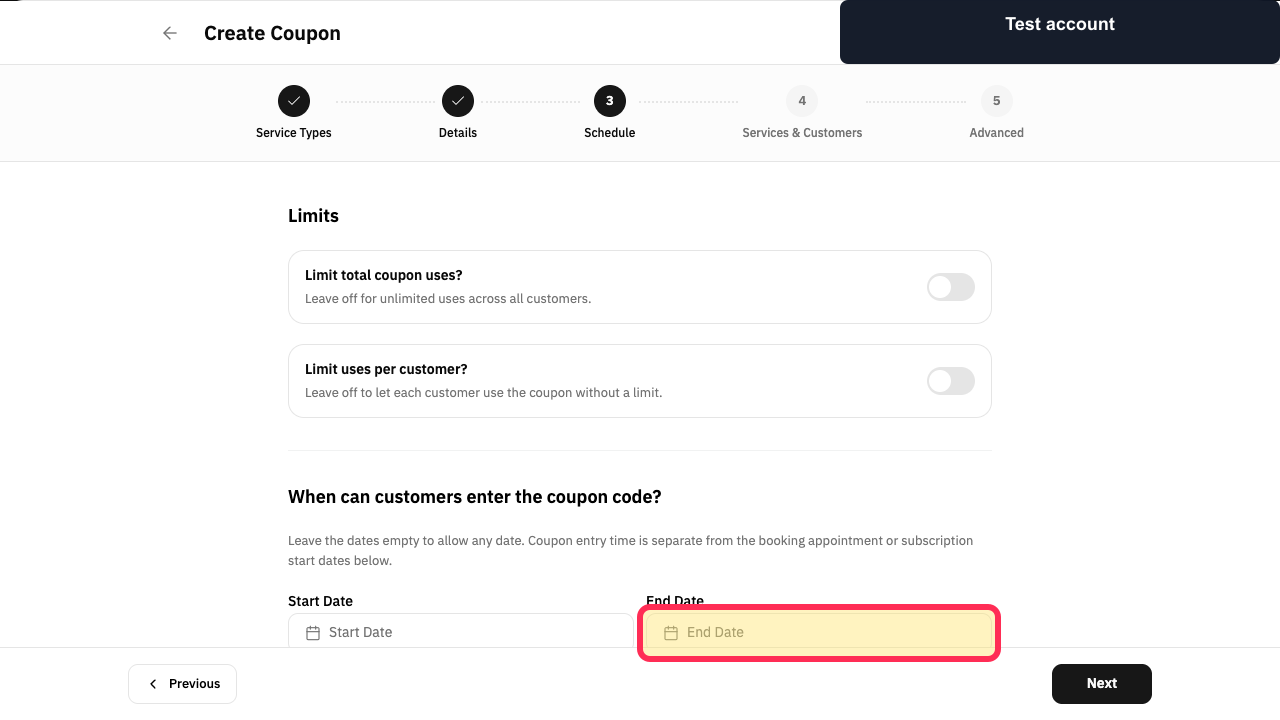The image size is (1280, 720).
Task: Open calendar icon in End Date field
Action: pos(671,633)
